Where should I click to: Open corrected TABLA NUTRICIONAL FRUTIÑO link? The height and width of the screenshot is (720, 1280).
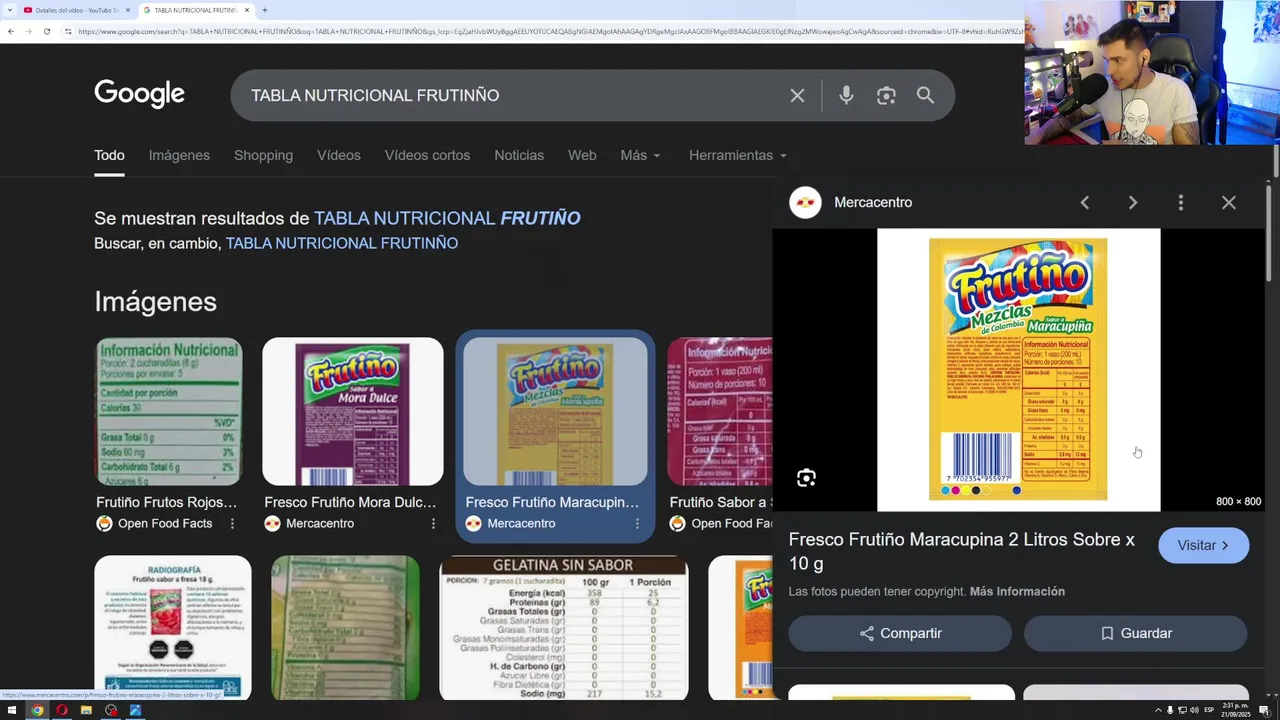(447, 218)
